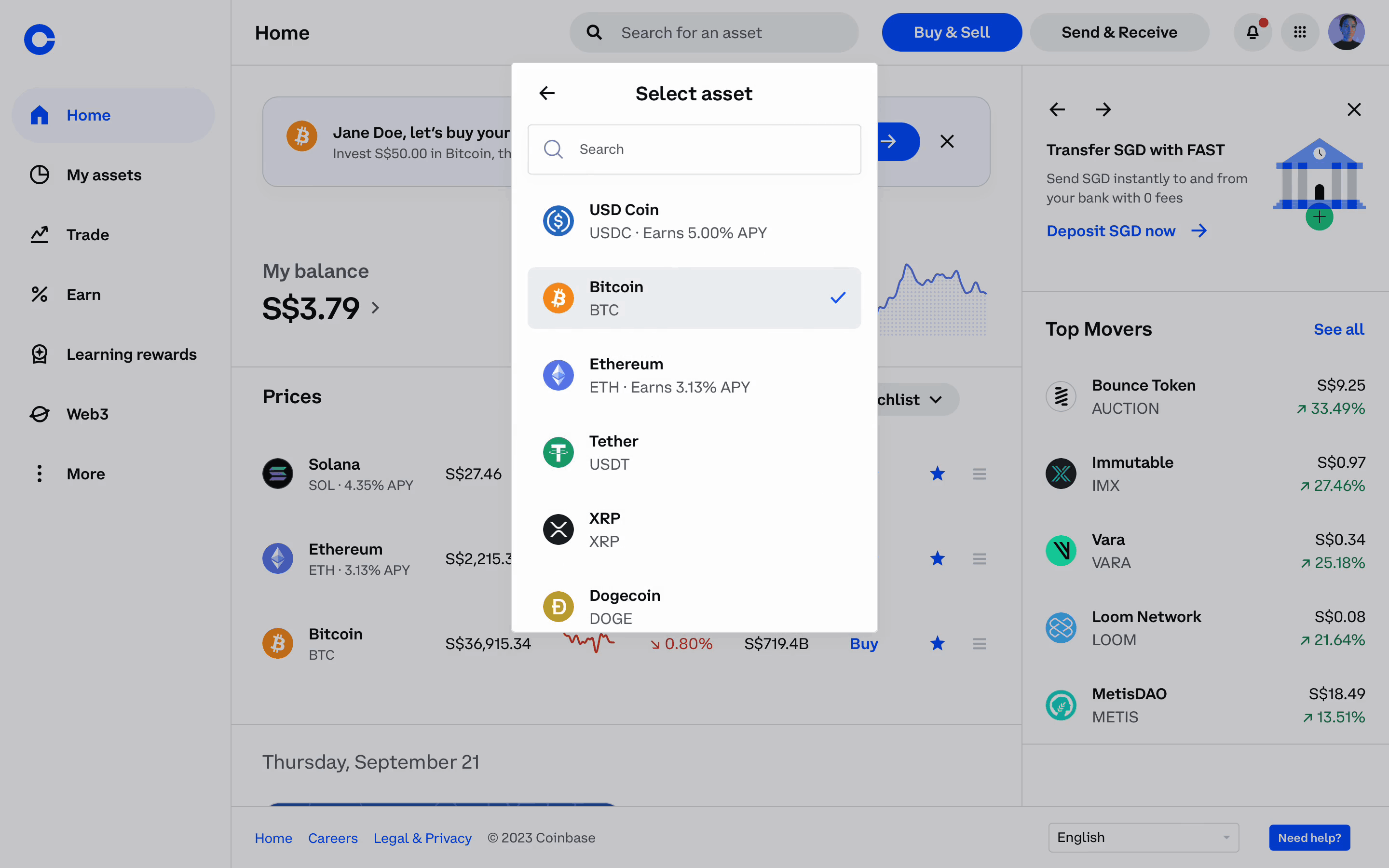1389x868 pixels.
Task: Click next arrow in promo card panel
Action: pyautogui.click(x=1103, y=109)
